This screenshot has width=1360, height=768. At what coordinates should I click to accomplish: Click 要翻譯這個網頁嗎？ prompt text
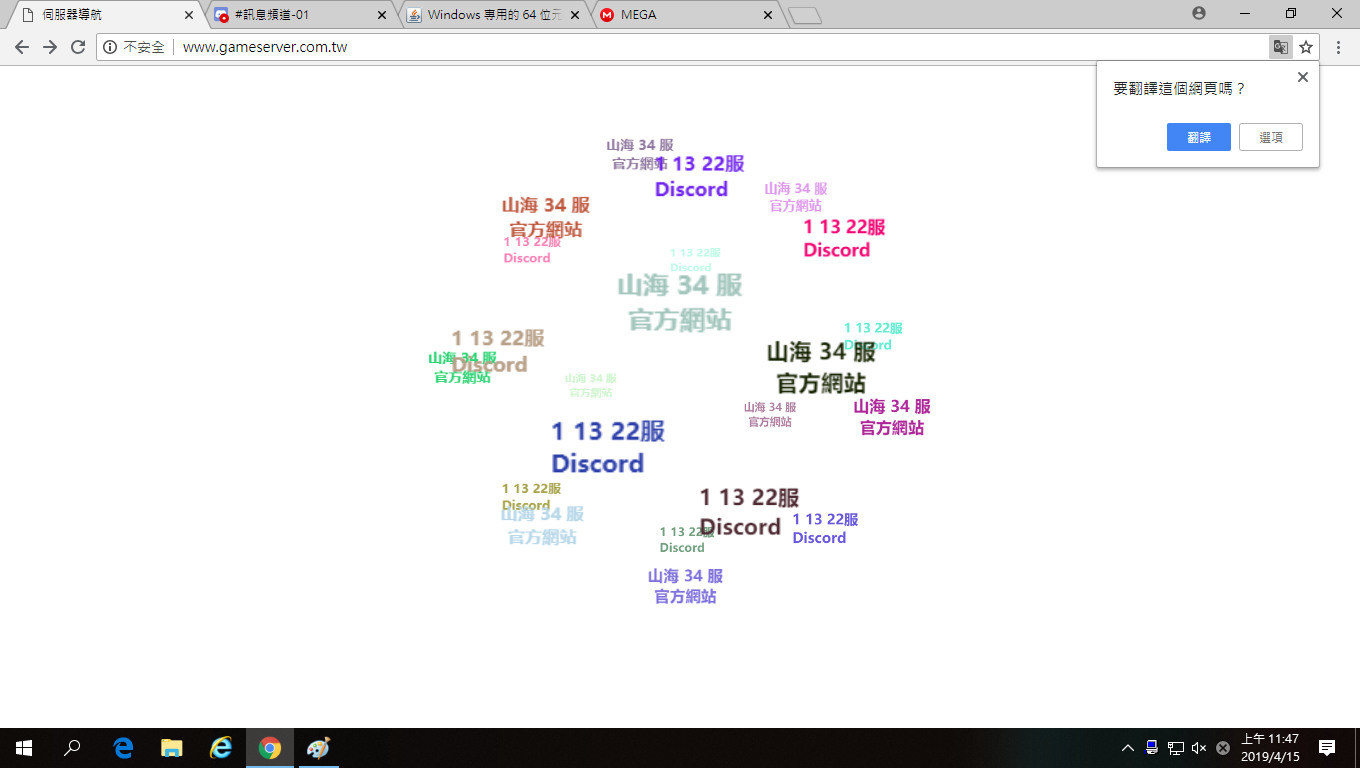point(1179,88)
